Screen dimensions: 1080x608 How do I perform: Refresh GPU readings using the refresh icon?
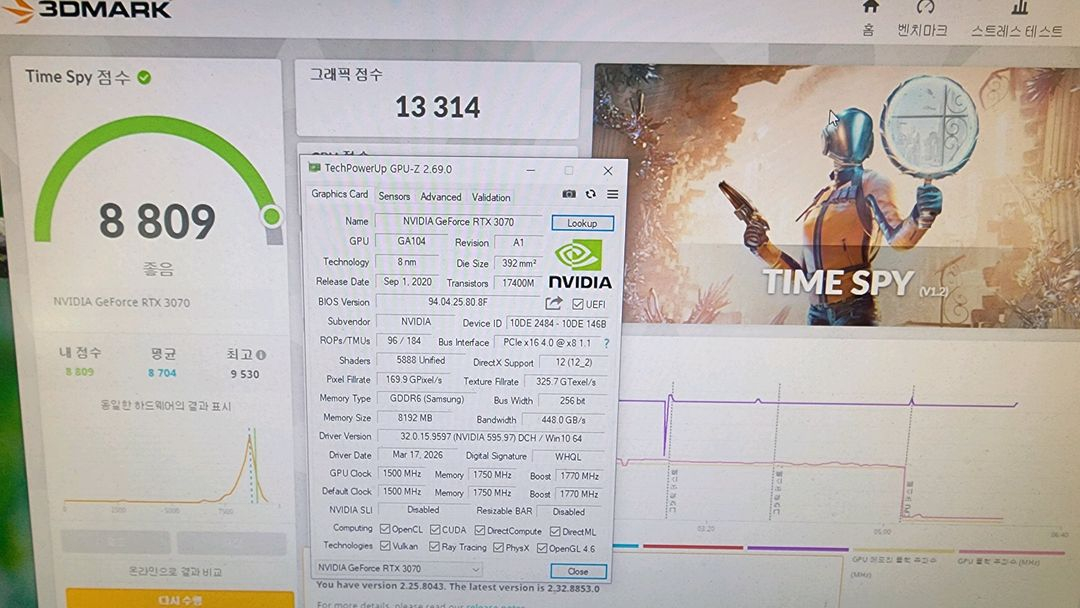pos(590,194)
